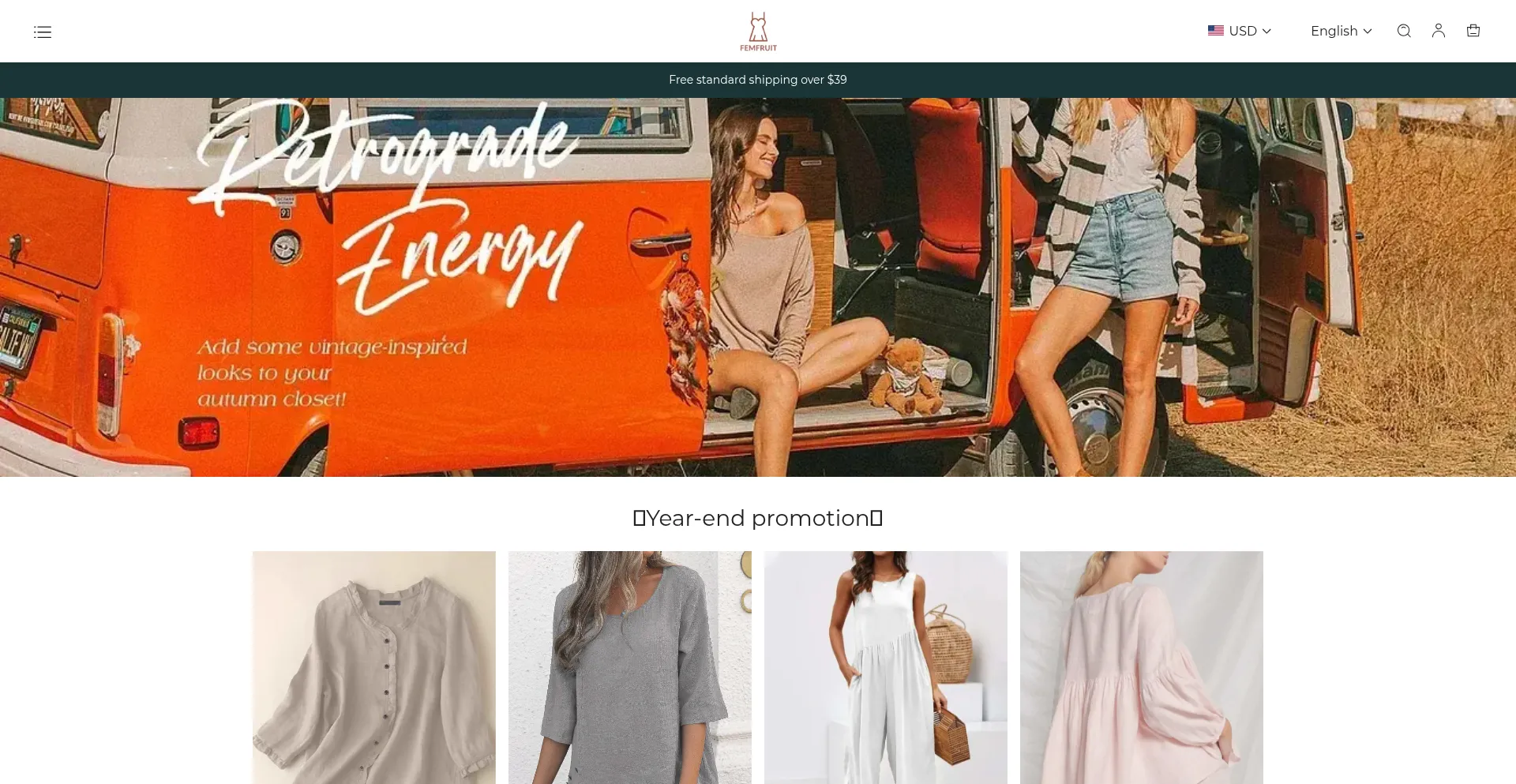Screen dimensions: 1516x784
Task: Open the beige button-up blouse product
Action: coord(374,668)
